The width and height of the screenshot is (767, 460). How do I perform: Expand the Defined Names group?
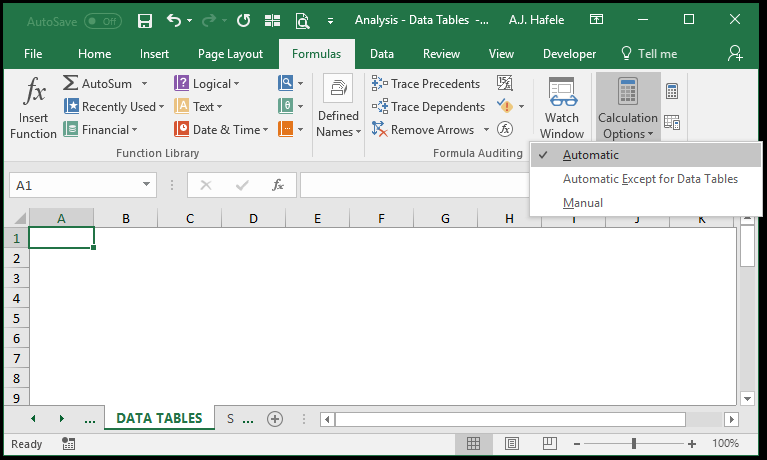[338, 107]
